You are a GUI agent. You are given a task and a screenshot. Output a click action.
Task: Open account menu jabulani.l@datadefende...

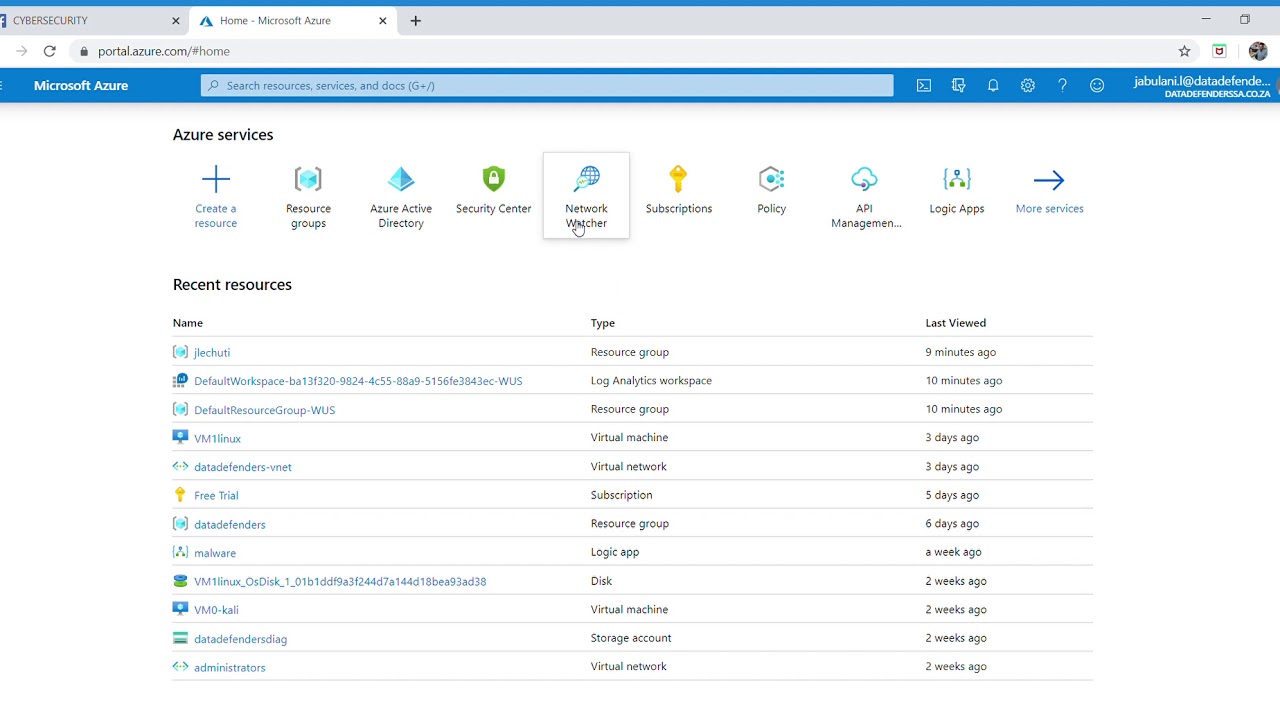click(x=1202, y=86)
